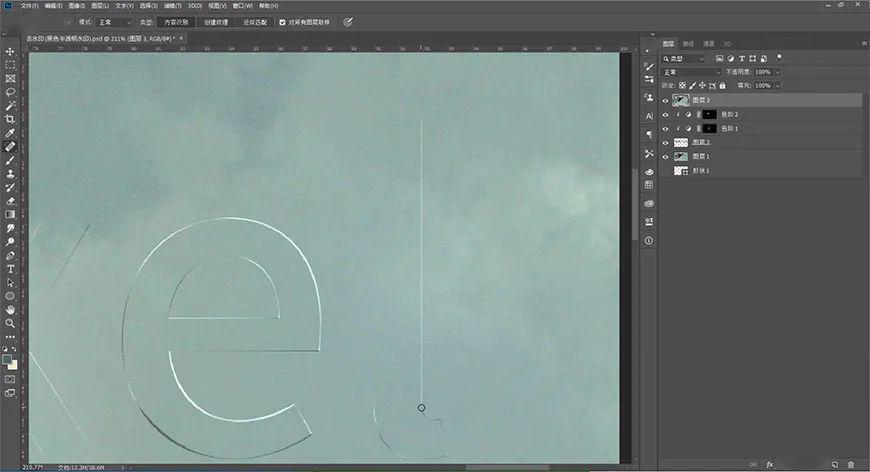The width and height of the screenshot is (870, 472).
Task: Select the 内容识别 content-aware type button
Action: pos(176,22)
